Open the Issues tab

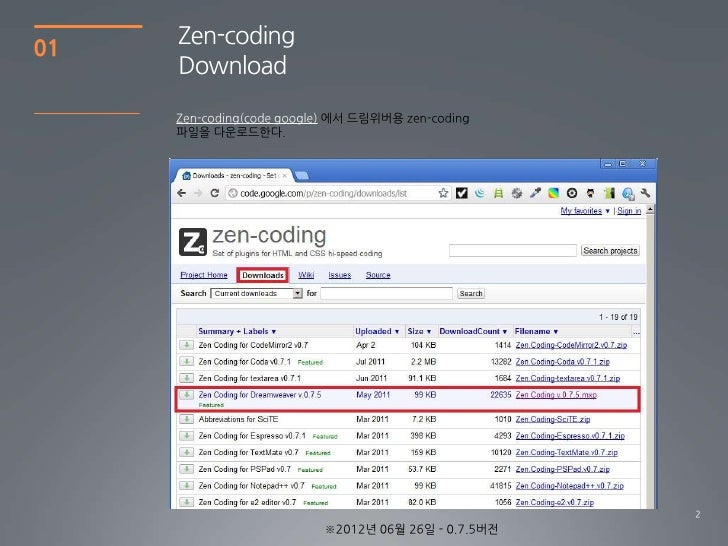click(340, 275)
